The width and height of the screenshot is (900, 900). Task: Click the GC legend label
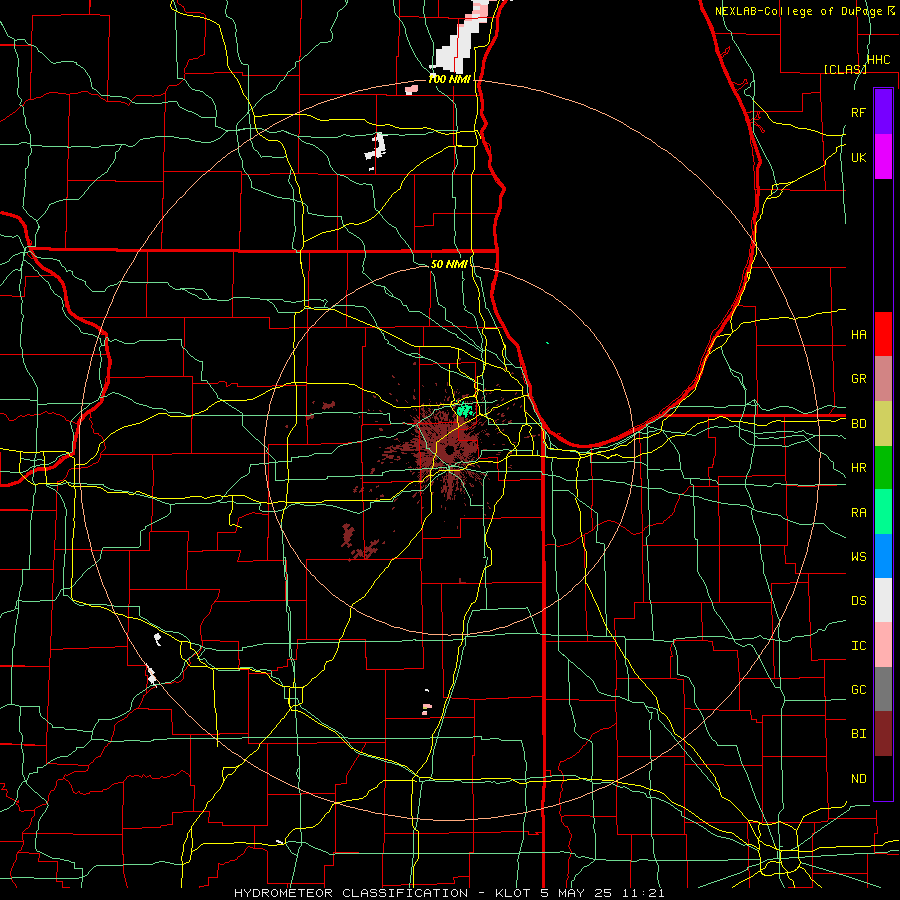(859, 690)
